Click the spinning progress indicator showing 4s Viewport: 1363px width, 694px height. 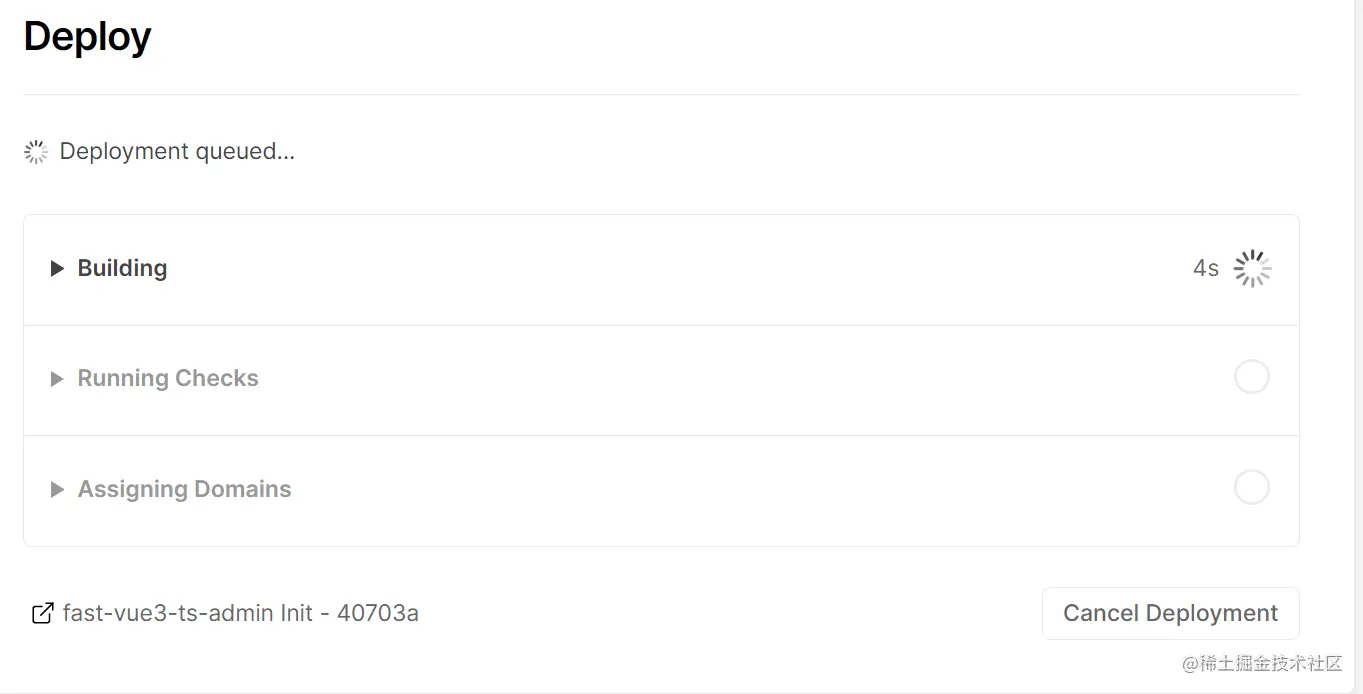pos(1251,268)
